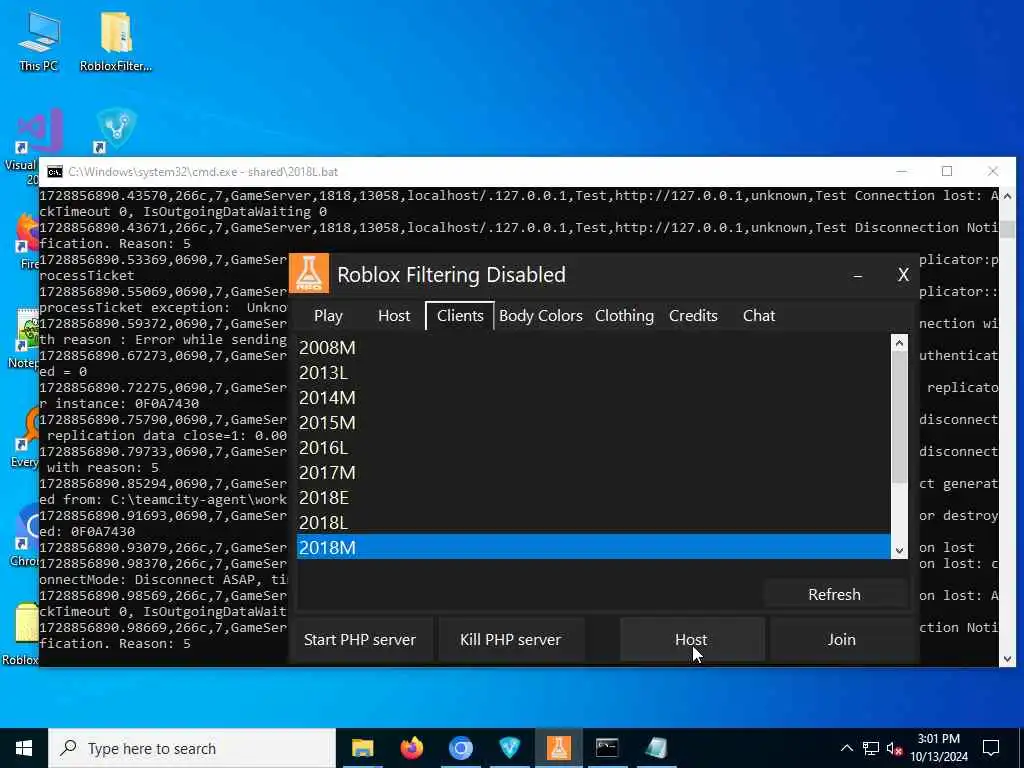The width and height of the screenshot is (1024, 768).
Task: Open the notification center icon
Action: click(x=991, y=748)
